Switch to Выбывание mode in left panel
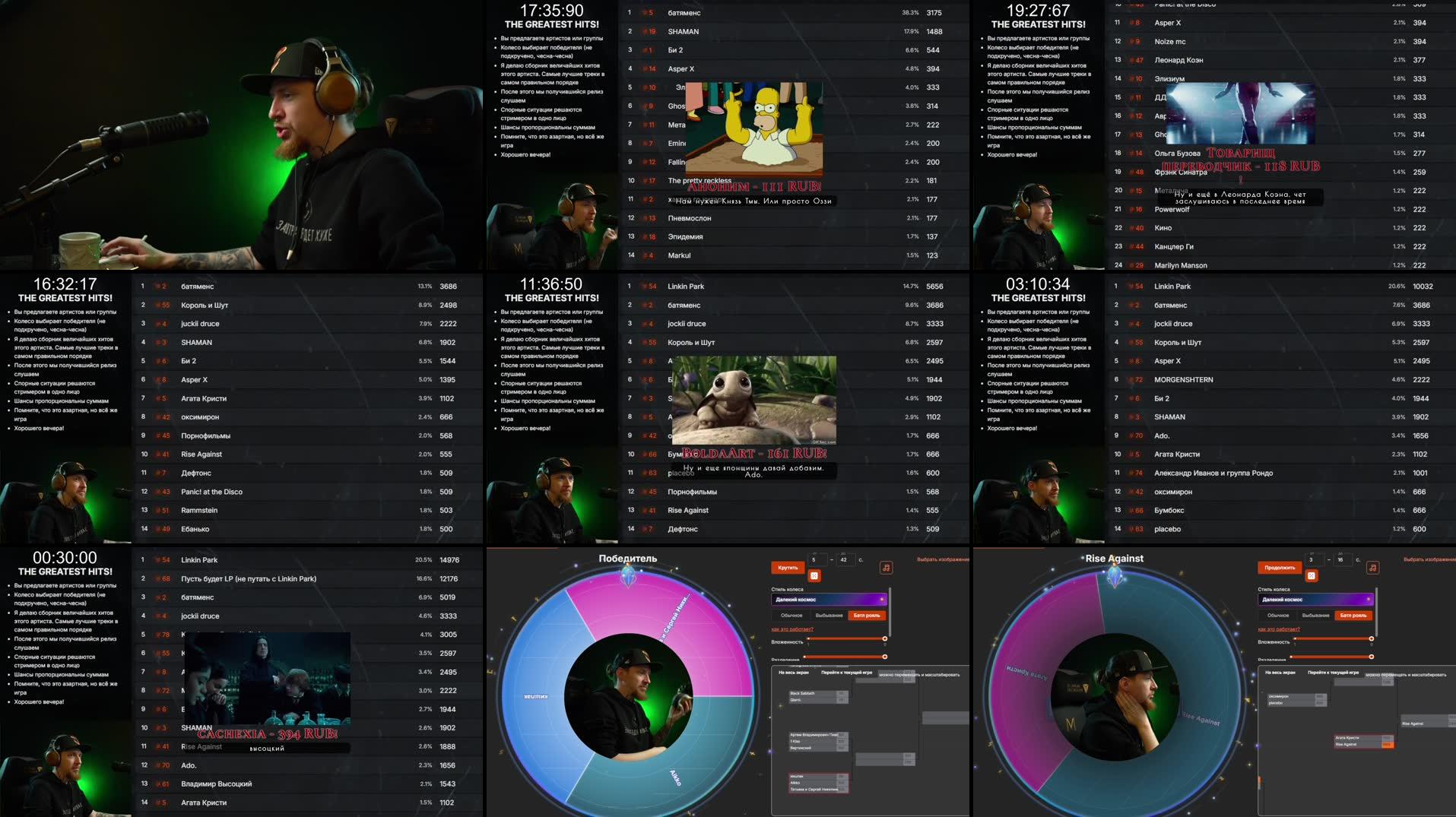1456x817 pixels. pos(829,616)
